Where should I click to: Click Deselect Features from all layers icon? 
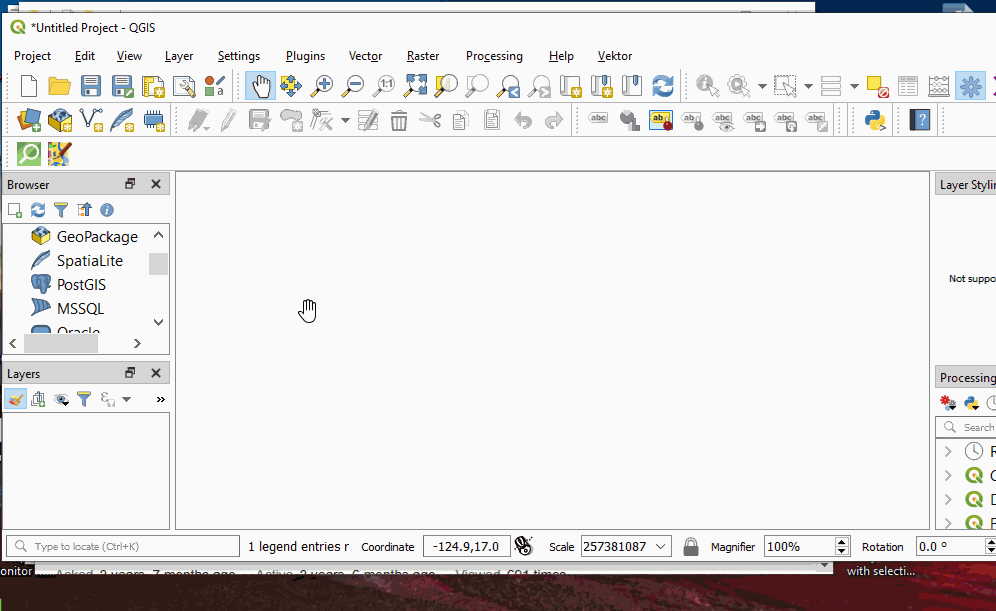pyautogui.click(x=877, y=86)
